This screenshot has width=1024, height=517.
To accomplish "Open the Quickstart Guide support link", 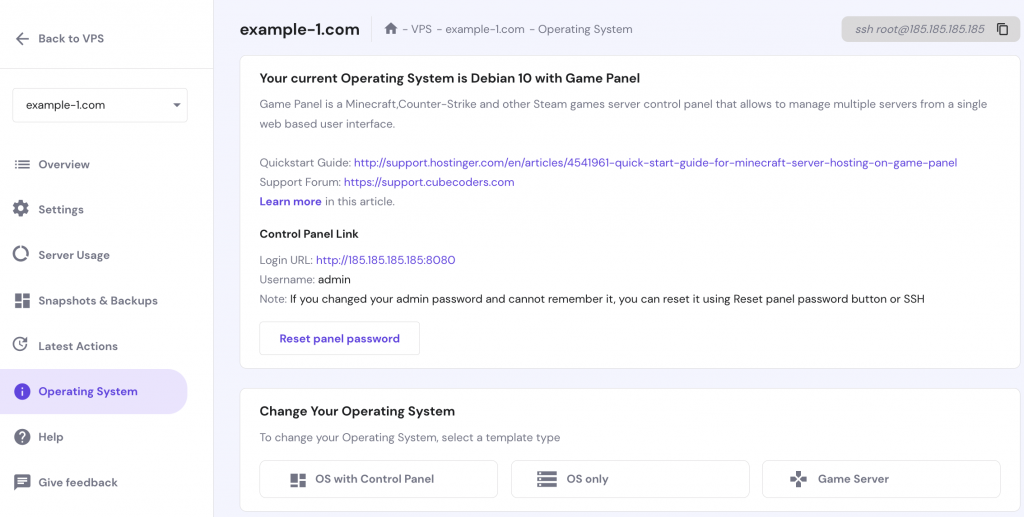I will [655, 163].
